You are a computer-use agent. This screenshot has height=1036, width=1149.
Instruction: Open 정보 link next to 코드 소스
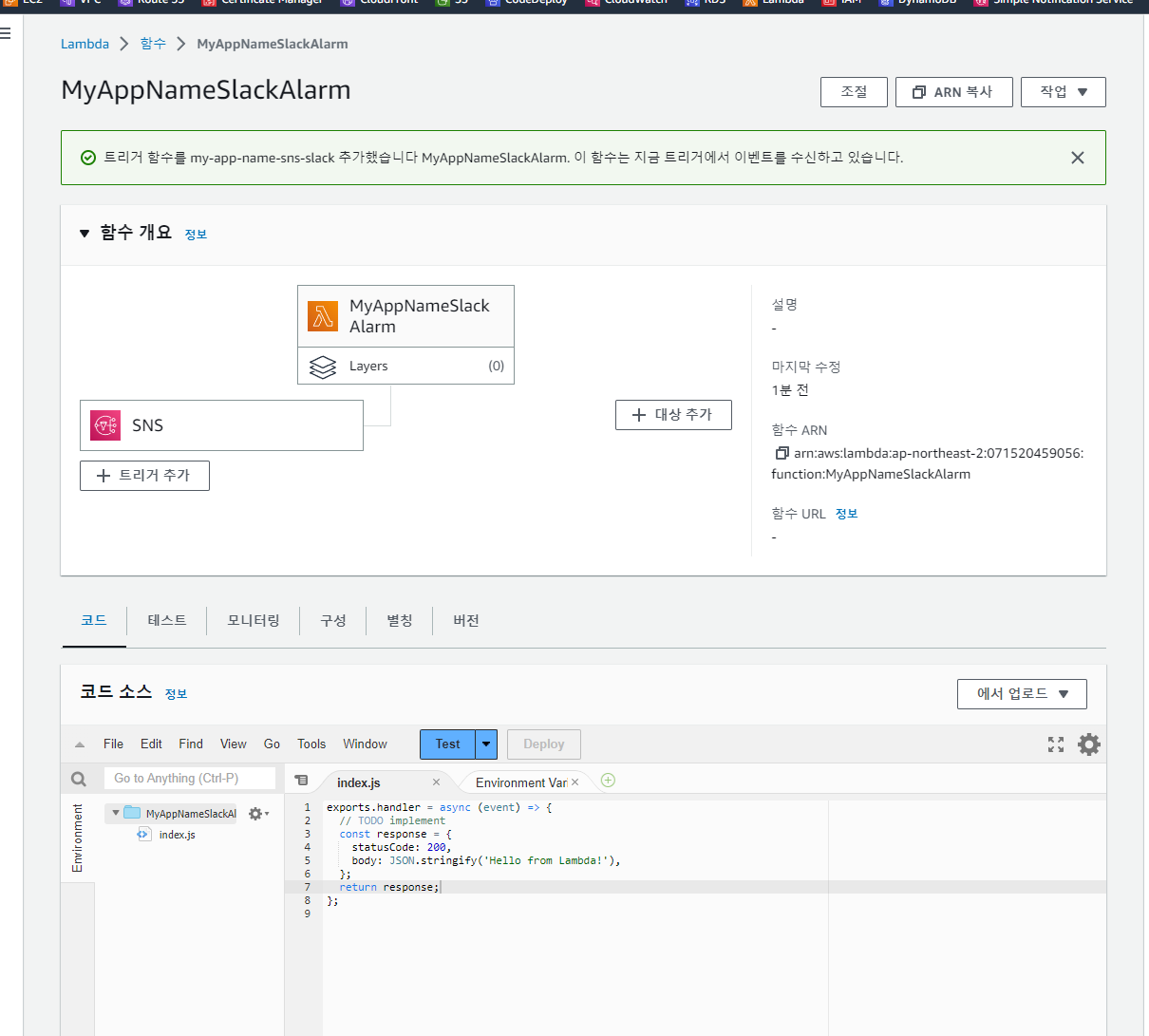point(176,694)
